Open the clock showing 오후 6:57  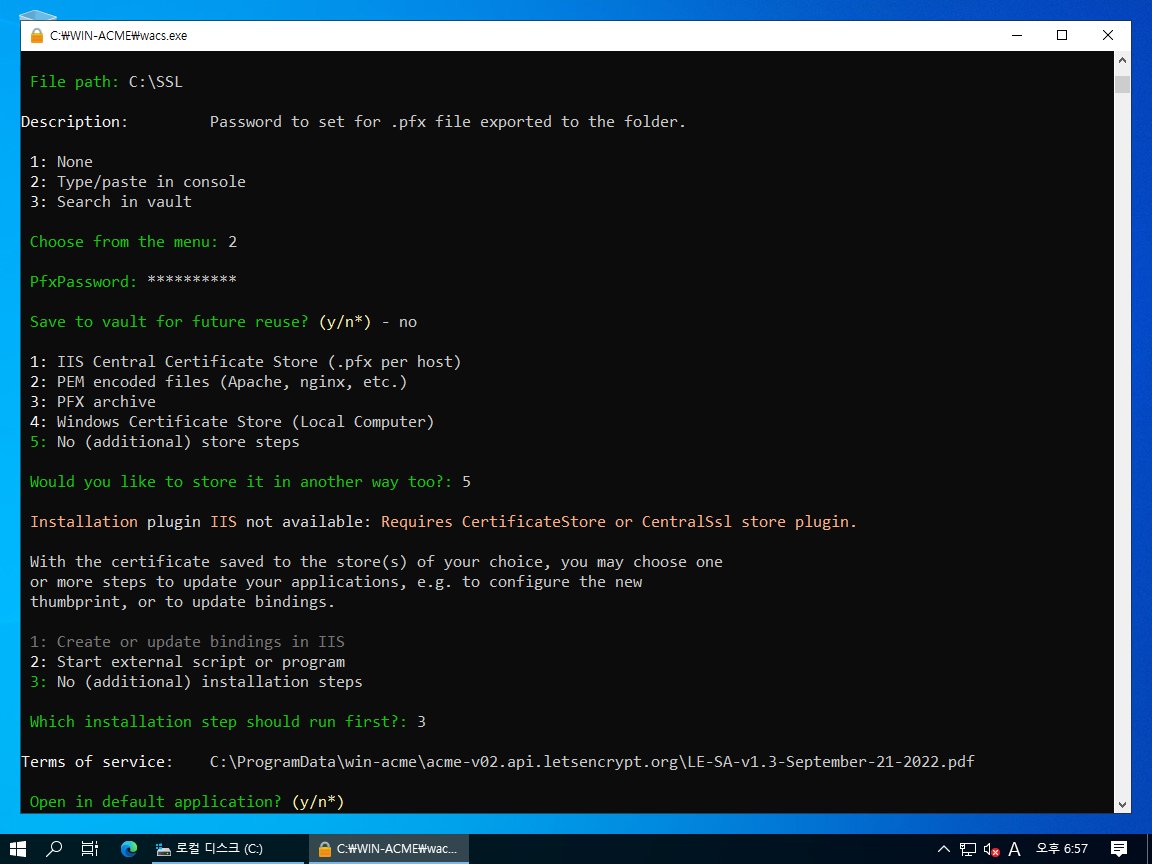(x=1062, y=849)
